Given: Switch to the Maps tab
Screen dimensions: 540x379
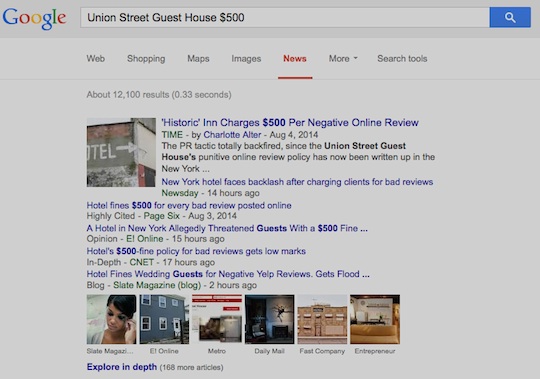Looking at the screenshot, I should click(198, 59).
